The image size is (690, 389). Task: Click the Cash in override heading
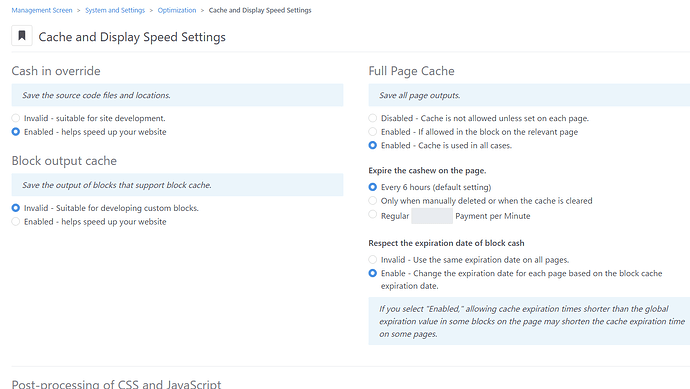(56, 71)
